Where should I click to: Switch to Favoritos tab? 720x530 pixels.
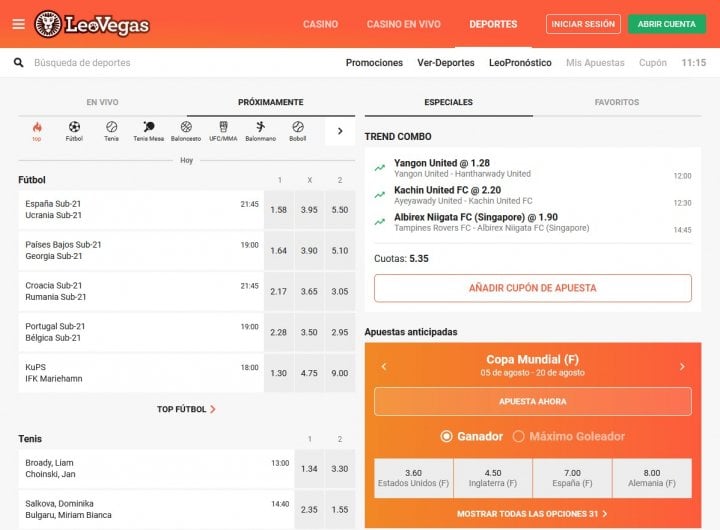pos(617,102)
